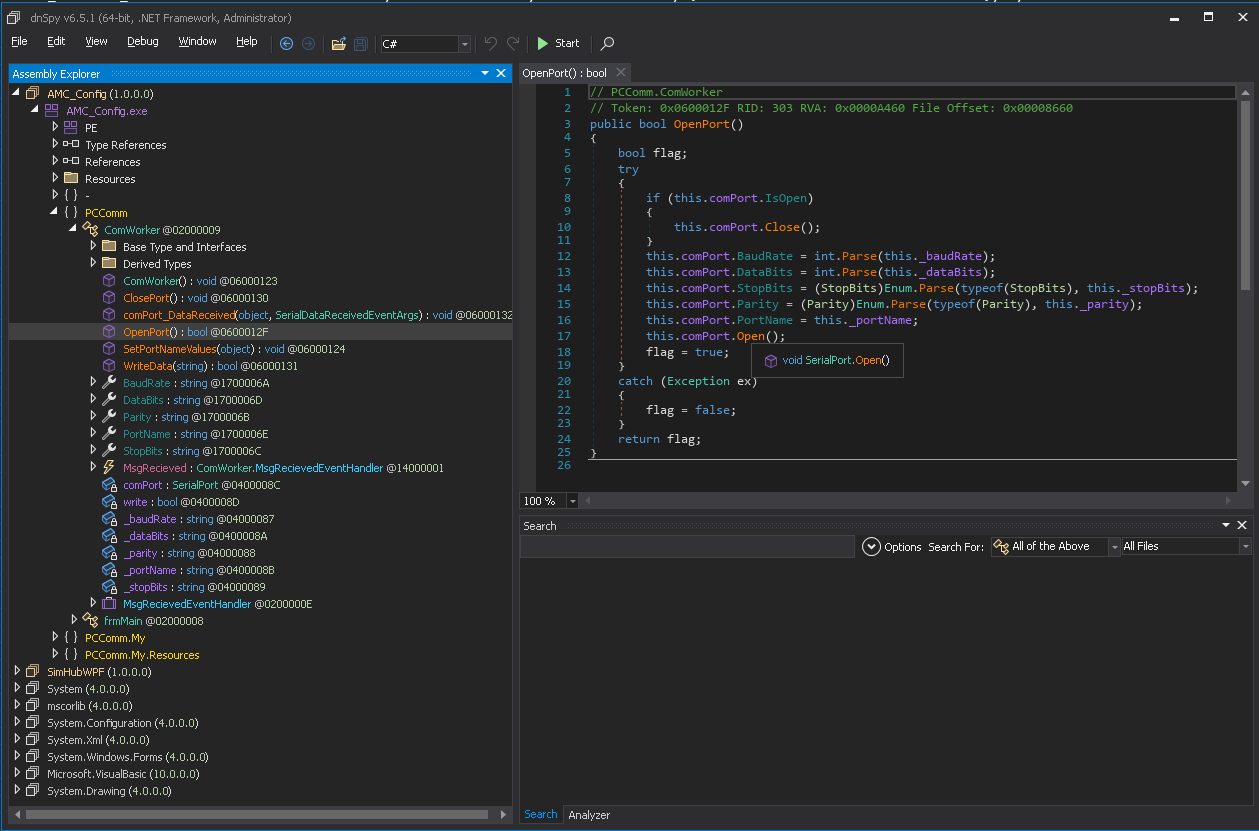Viewport: 1259px width, 831px height.
Task: Switch to the Analyzer tab
Action: (x=589, y=815)
